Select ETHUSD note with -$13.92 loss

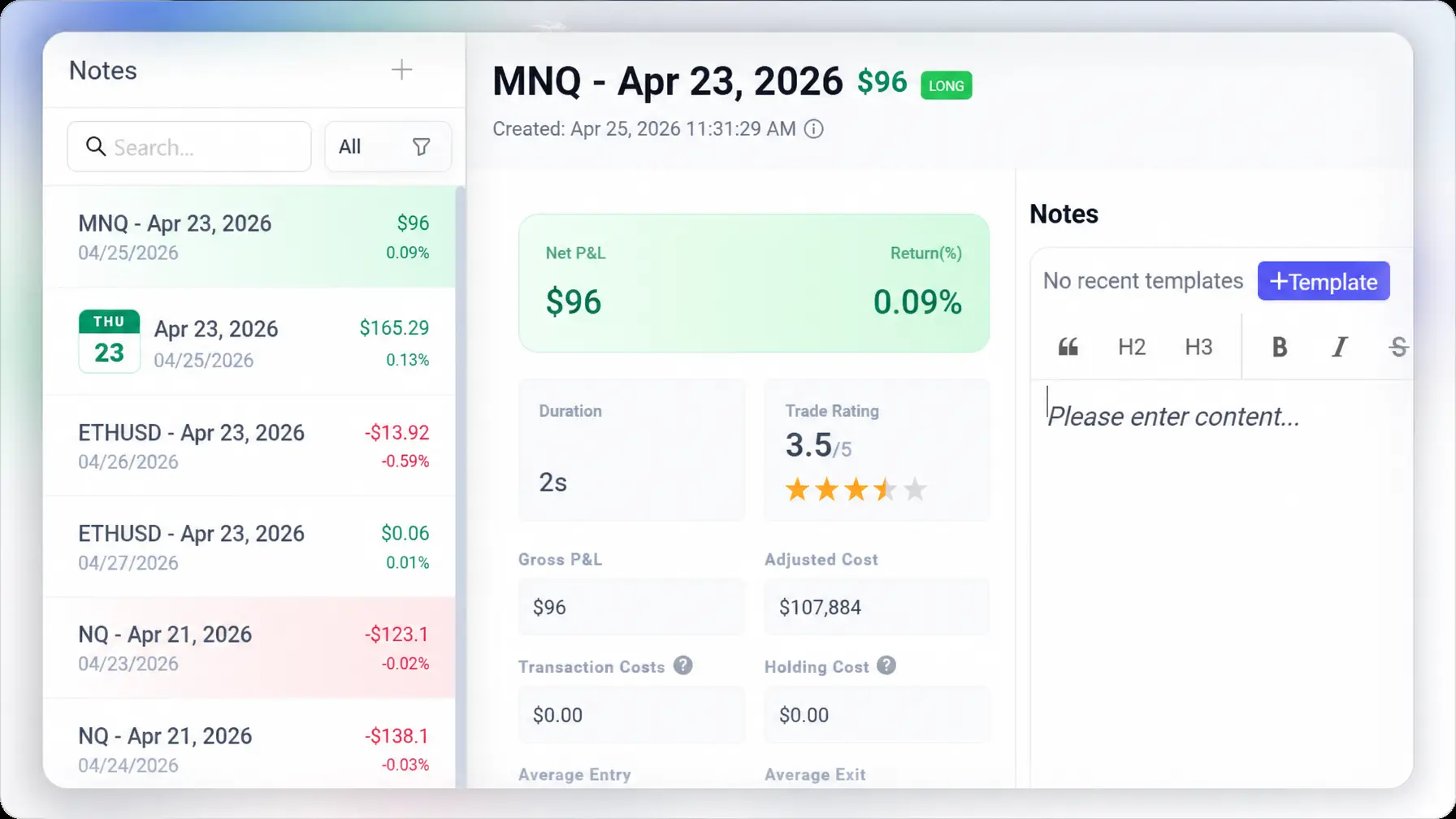249,446
